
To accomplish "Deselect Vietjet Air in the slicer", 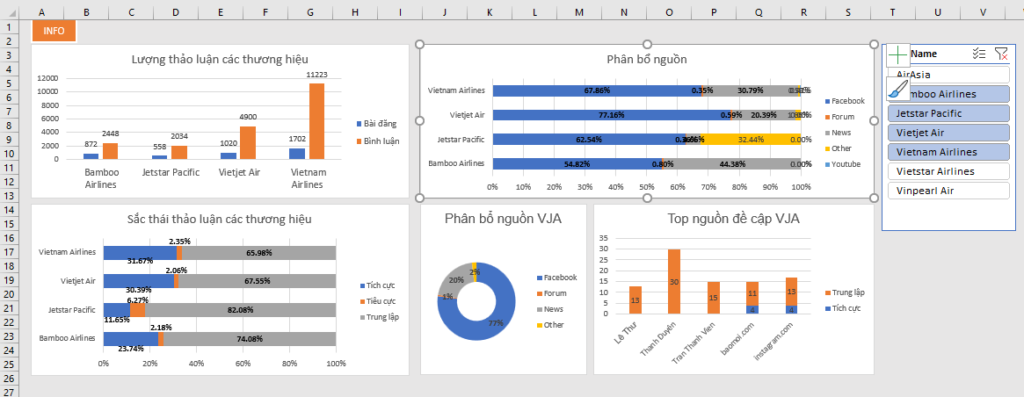I will coord(948,133).
